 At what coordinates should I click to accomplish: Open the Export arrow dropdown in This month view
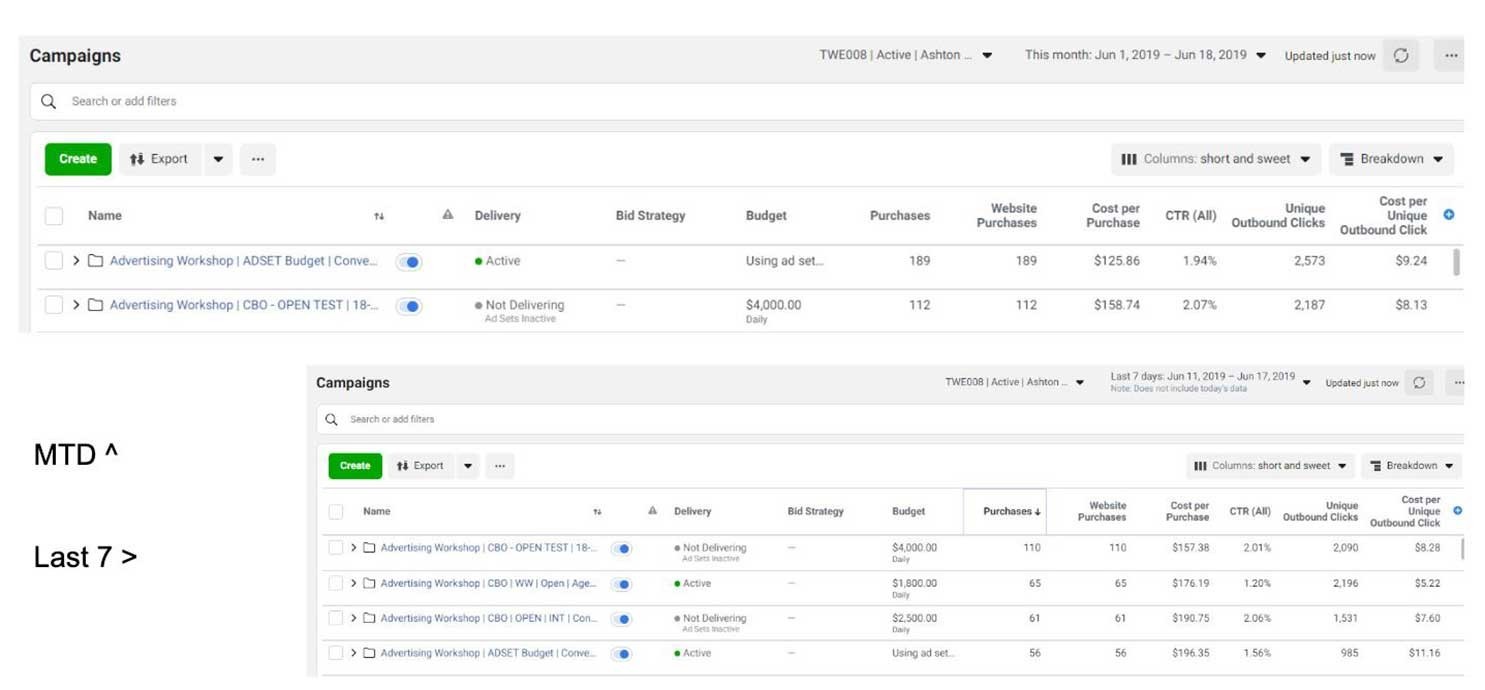click(x=218, y=159)
